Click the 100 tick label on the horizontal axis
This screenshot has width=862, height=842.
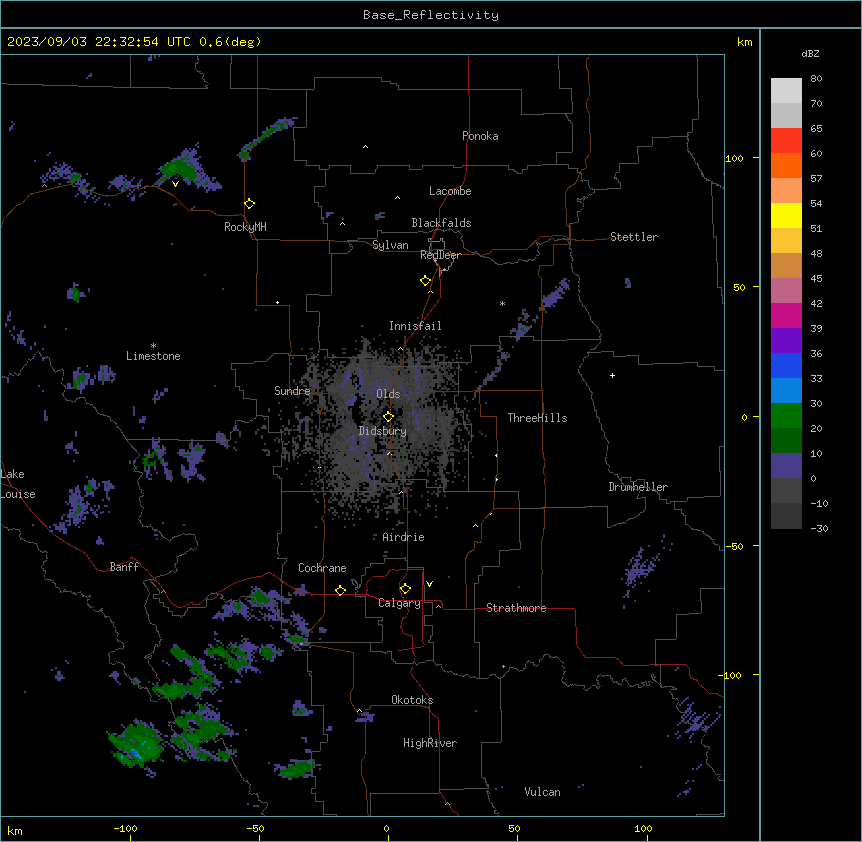pyautogui.click(x=643, y=829)
